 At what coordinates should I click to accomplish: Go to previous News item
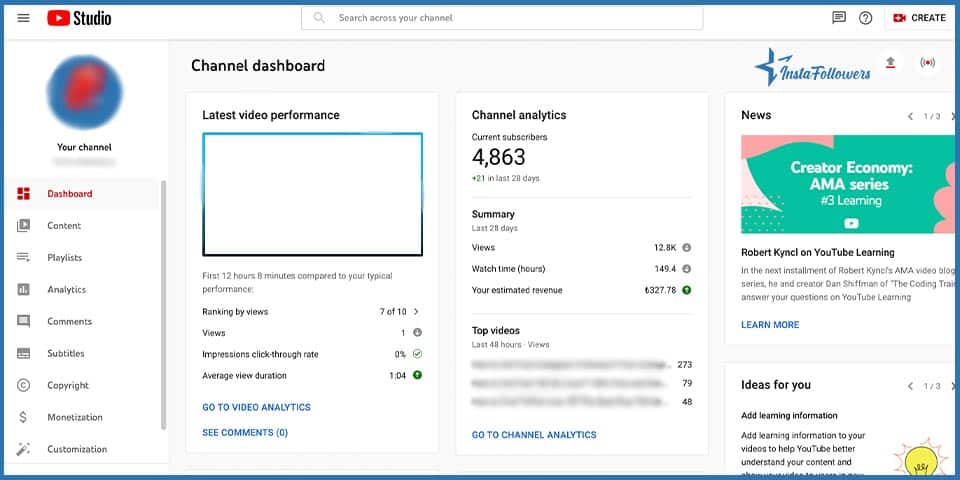click(910, 116)
